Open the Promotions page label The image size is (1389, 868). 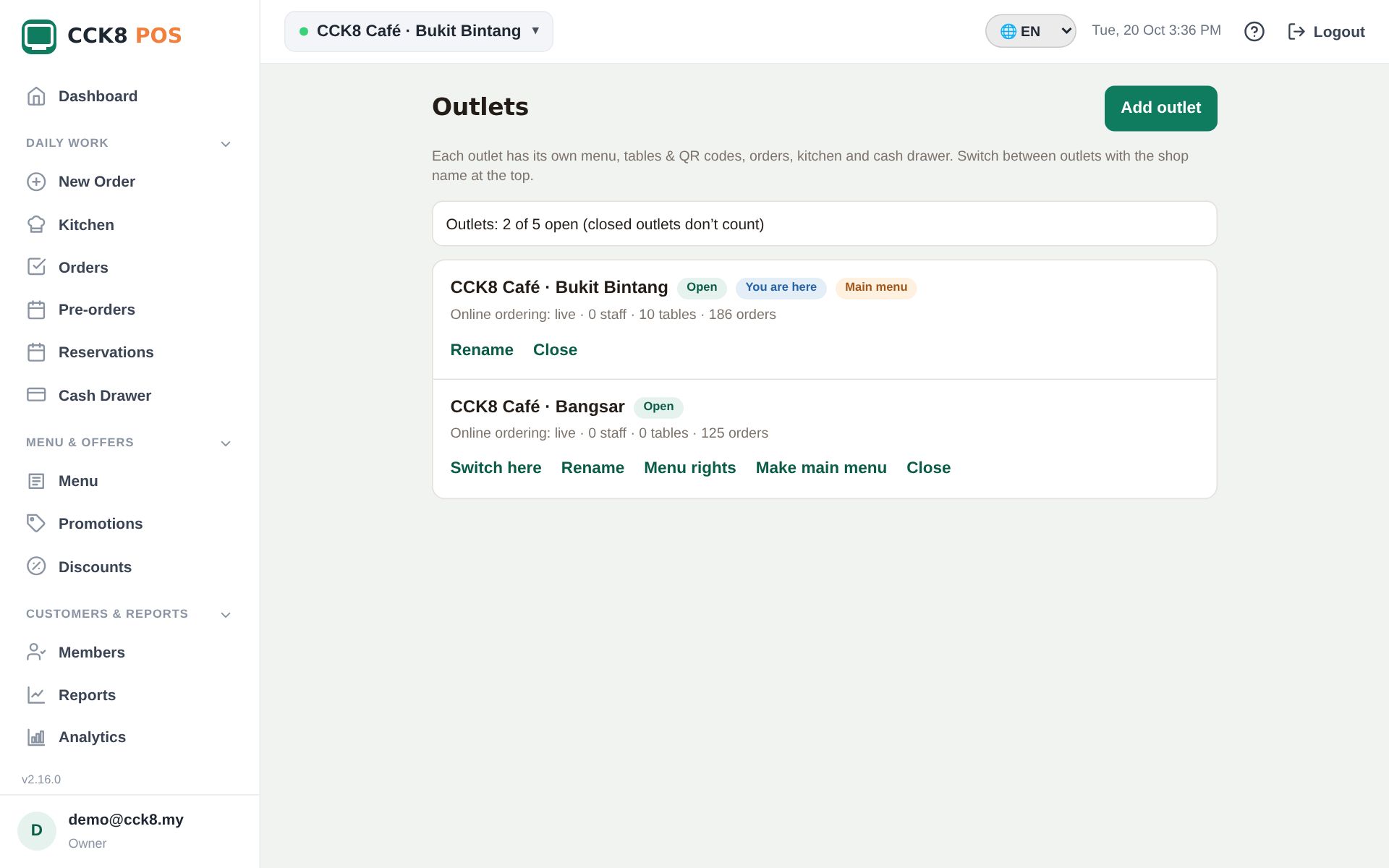point(101,524)
